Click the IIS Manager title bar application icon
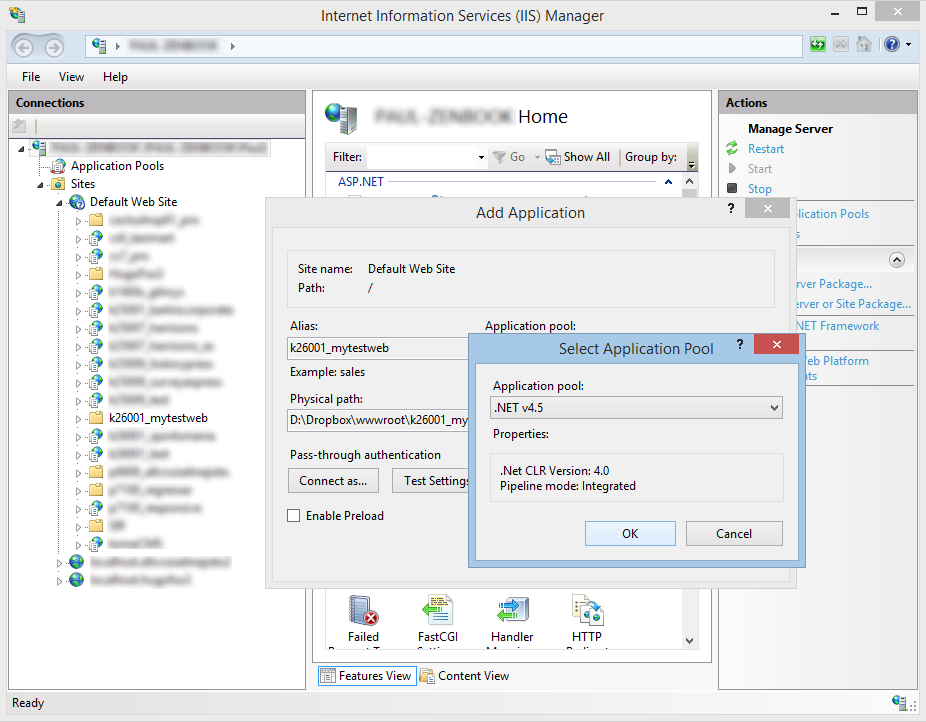The height and width of the screenshot is (722, 926). (17, 15)
